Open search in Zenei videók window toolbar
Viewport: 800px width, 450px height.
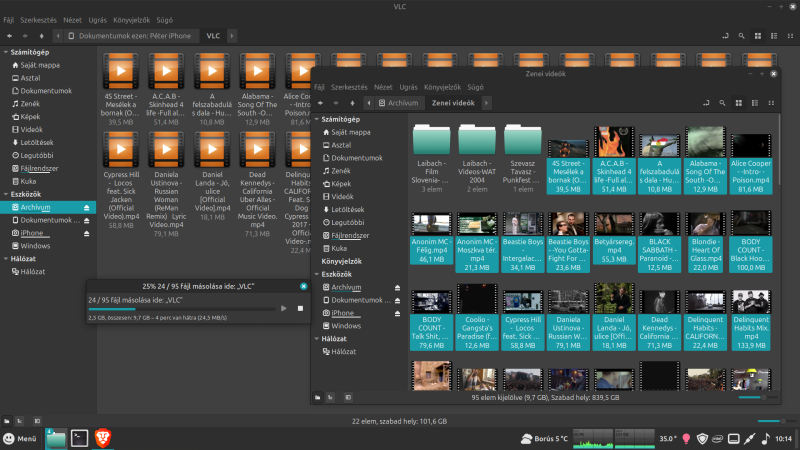click(x=722, y=103)
